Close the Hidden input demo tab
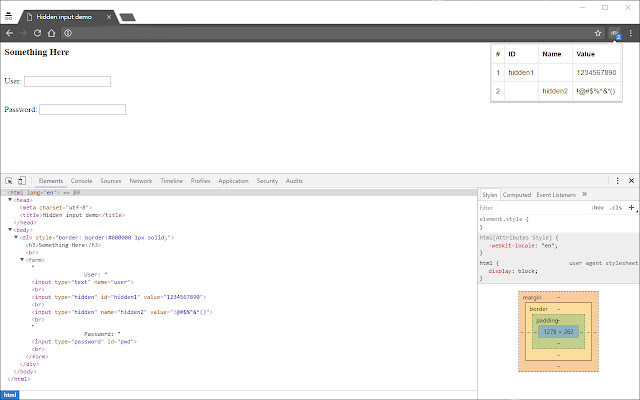This screenshot has width=640, height=400. tap(109, 17)
